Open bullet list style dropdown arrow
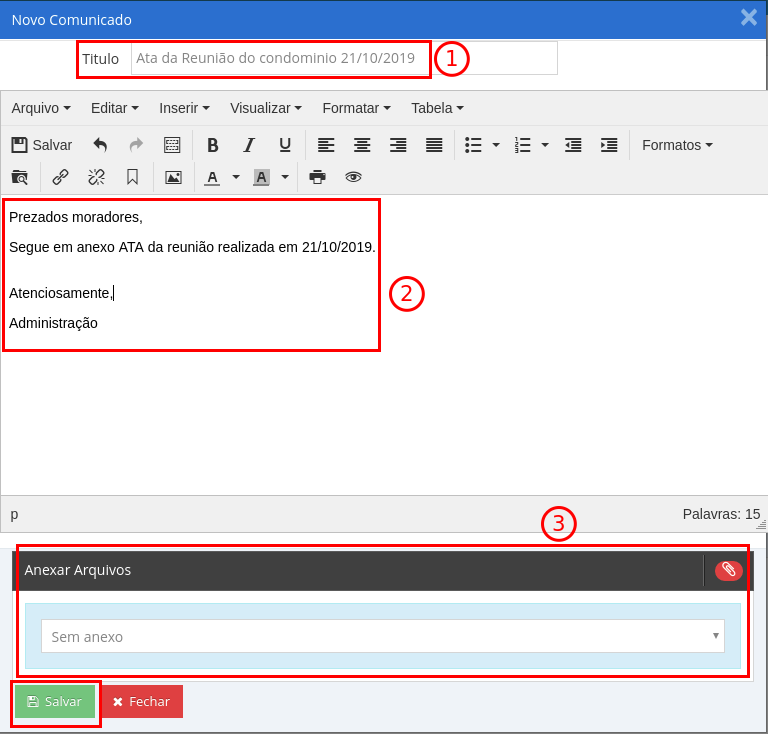Image resolution: width=768 pixels, height=734 pixels. click(496, 145)
